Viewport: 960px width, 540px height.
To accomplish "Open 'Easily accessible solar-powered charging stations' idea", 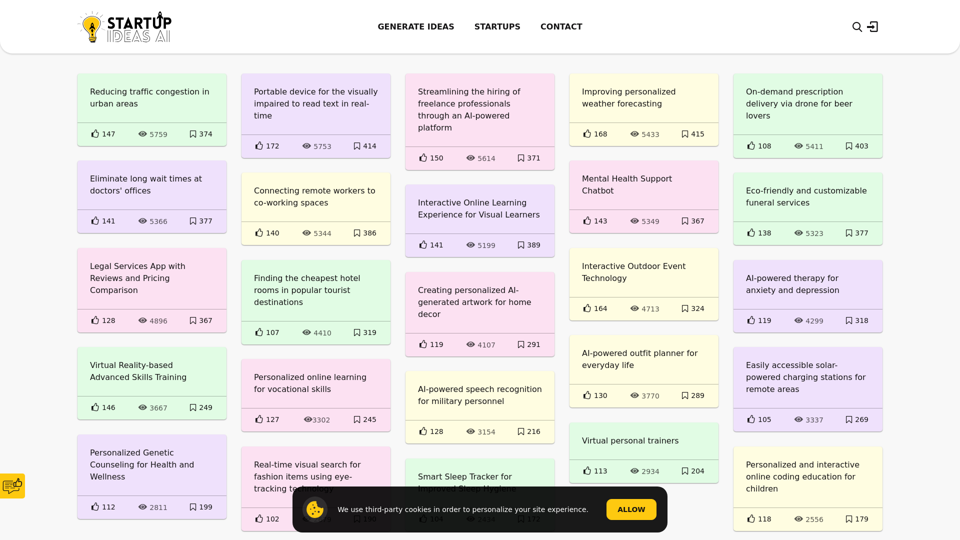I will coord(806,377).
